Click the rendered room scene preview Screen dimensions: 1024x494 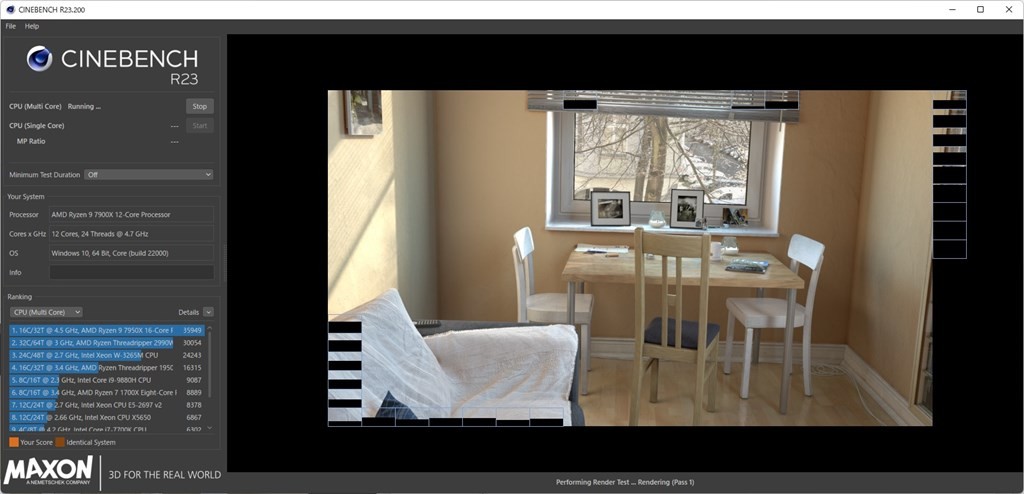pos(630,260)
